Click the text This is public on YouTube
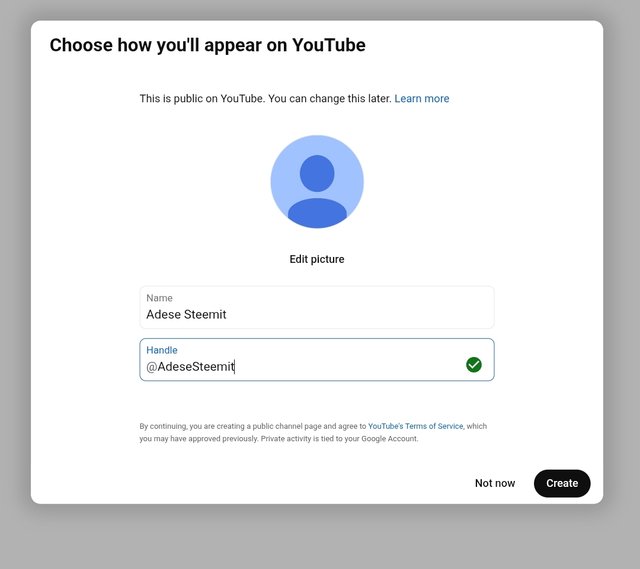Viewport: 640px width, 569px height. [202, 98]
